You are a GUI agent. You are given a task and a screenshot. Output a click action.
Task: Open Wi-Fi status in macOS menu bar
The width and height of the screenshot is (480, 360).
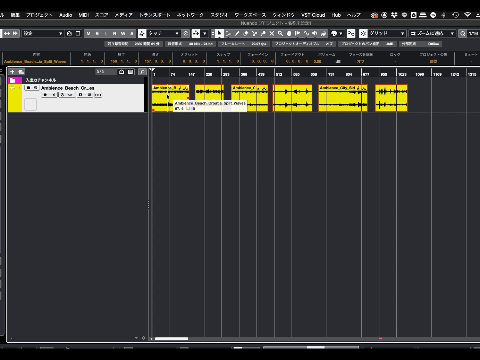(x=467, y=15)
